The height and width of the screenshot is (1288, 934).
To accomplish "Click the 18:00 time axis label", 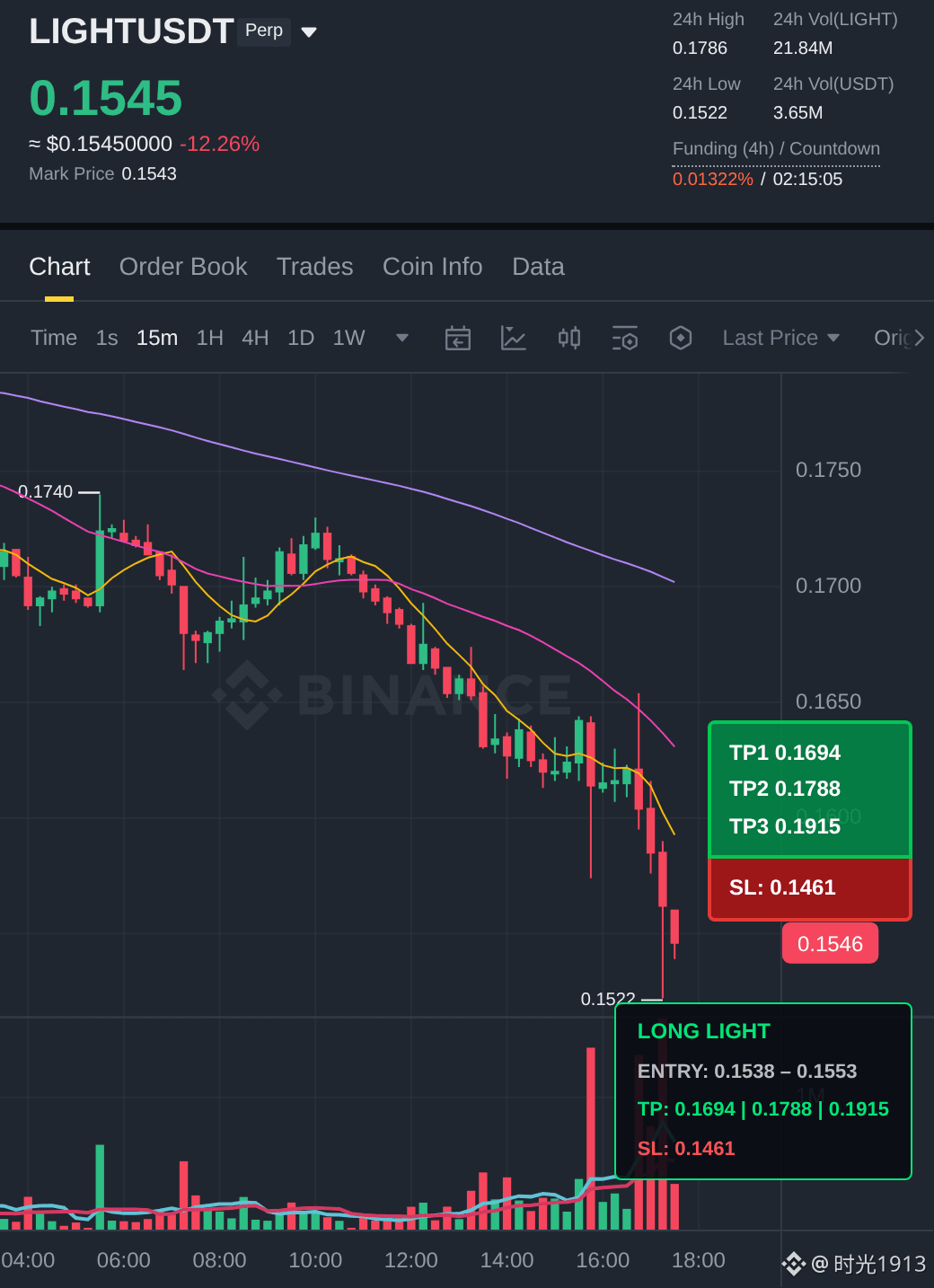I will click(x=699, y=1260).
